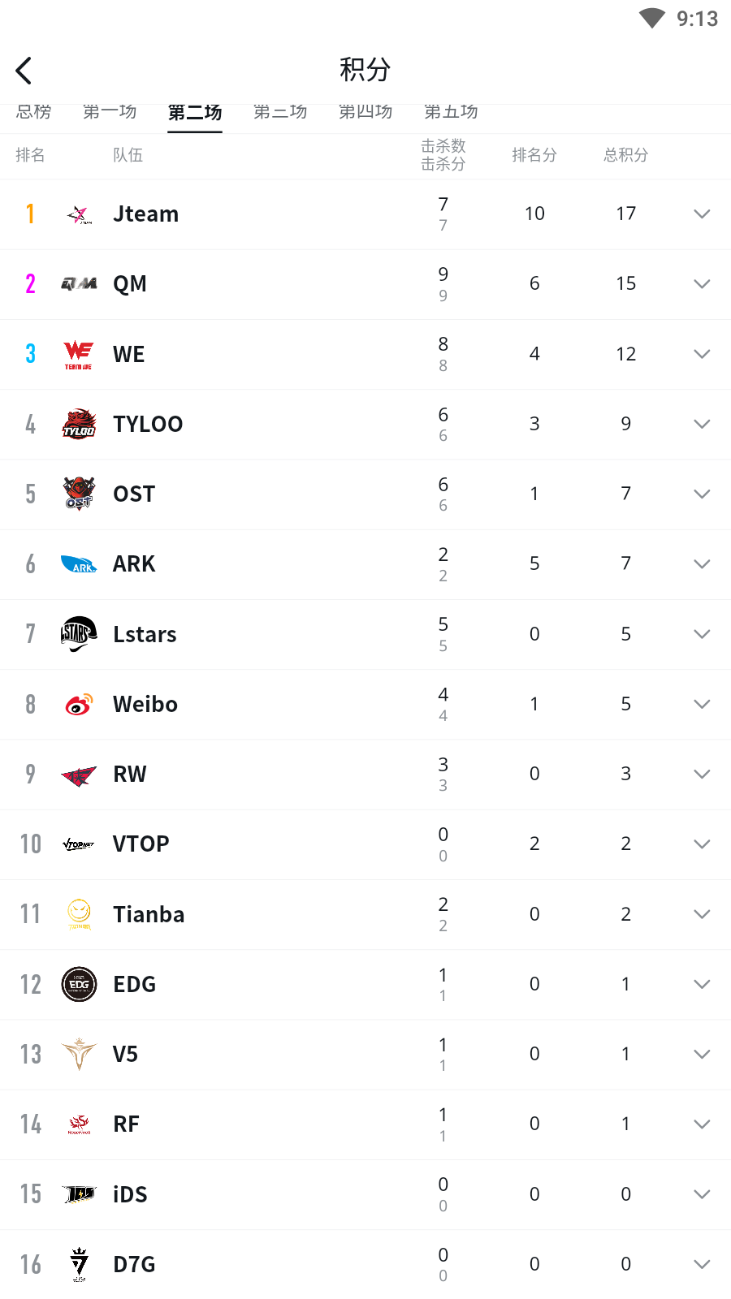The image size is (731, 1299).
Task: Select the VTOP team name
Action: point(141,844)
